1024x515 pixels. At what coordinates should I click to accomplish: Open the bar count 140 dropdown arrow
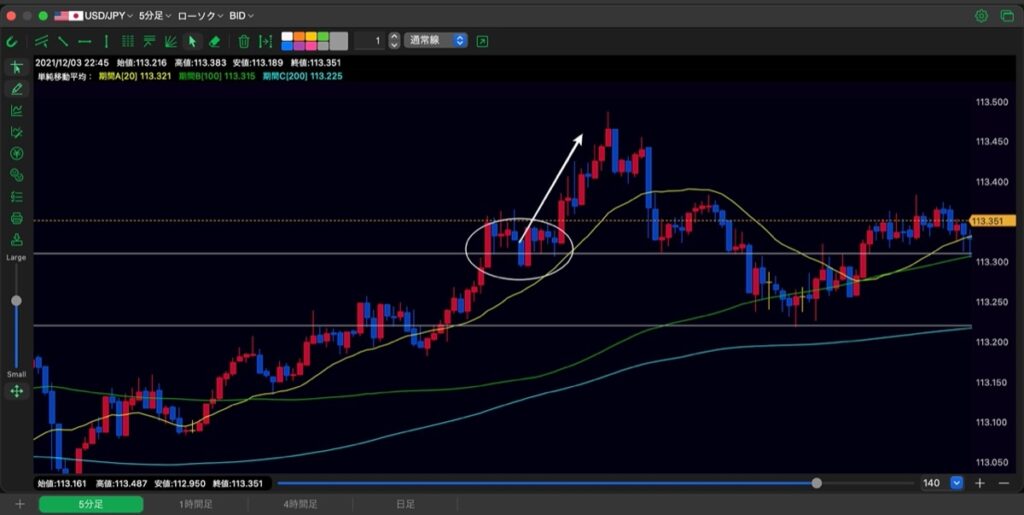point(957,483)
